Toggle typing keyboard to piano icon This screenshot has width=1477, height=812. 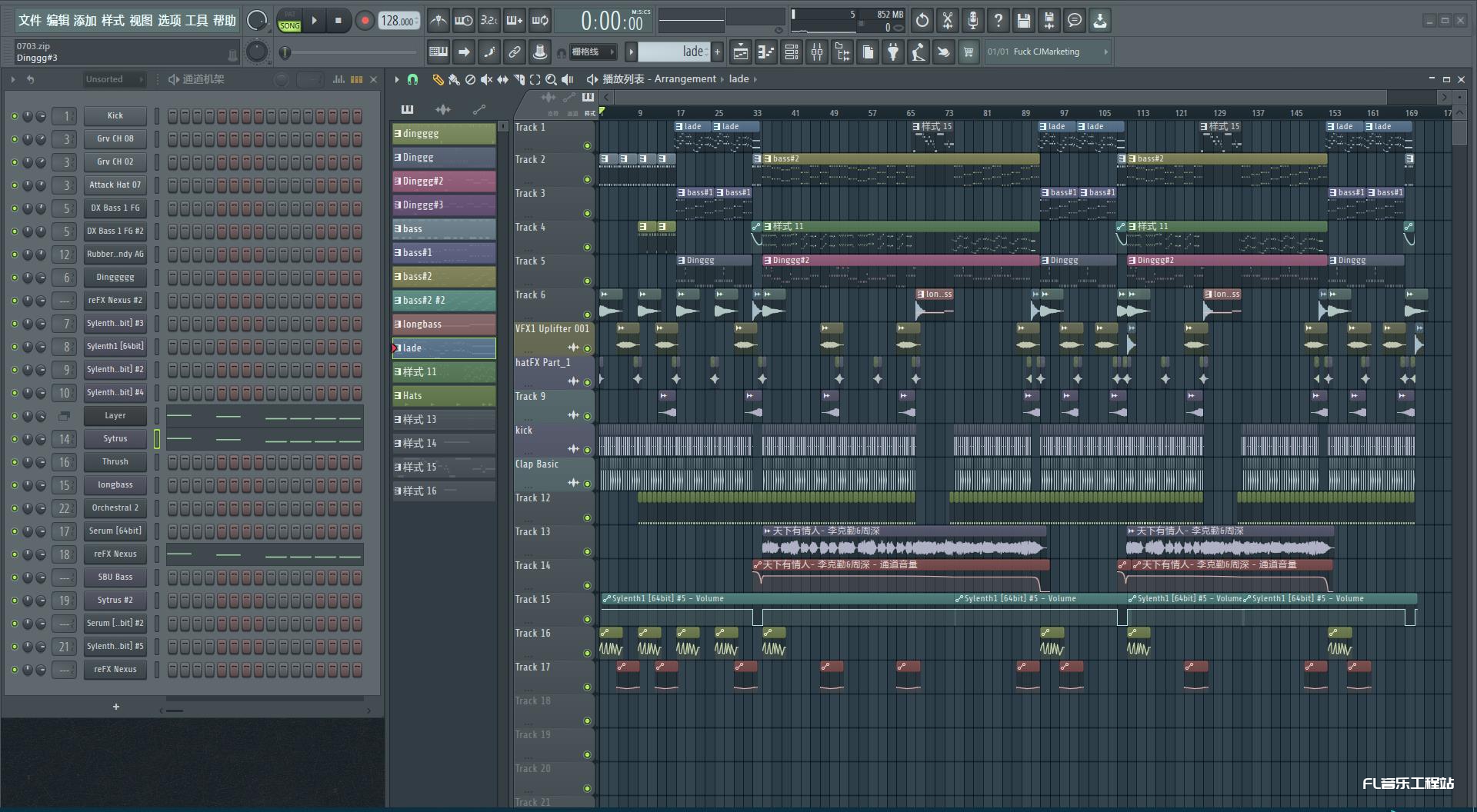coord(438,52)
